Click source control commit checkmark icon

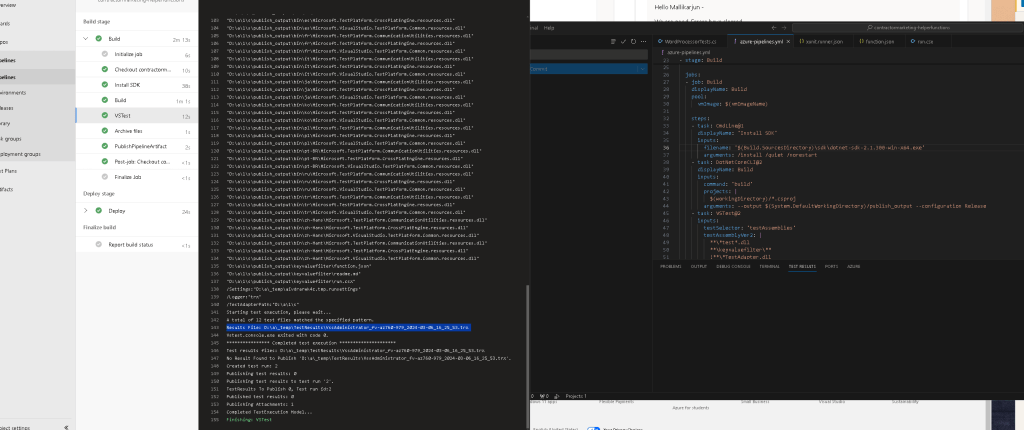pos(624,41)
